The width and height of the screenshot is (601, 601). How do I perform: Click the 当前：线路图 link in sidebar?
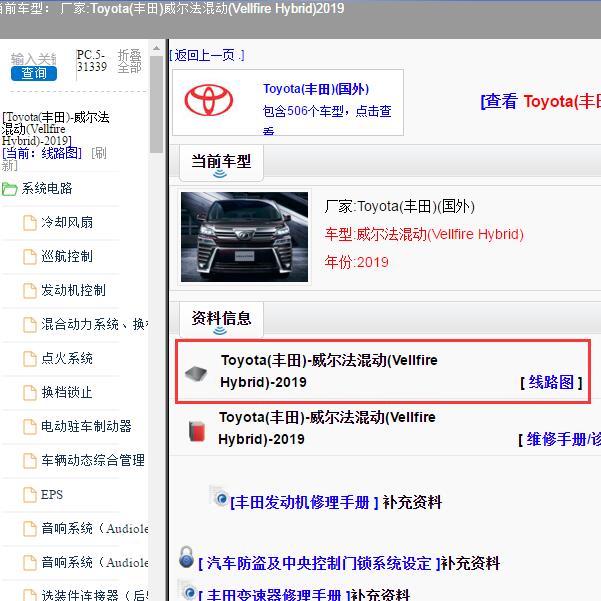42,153
